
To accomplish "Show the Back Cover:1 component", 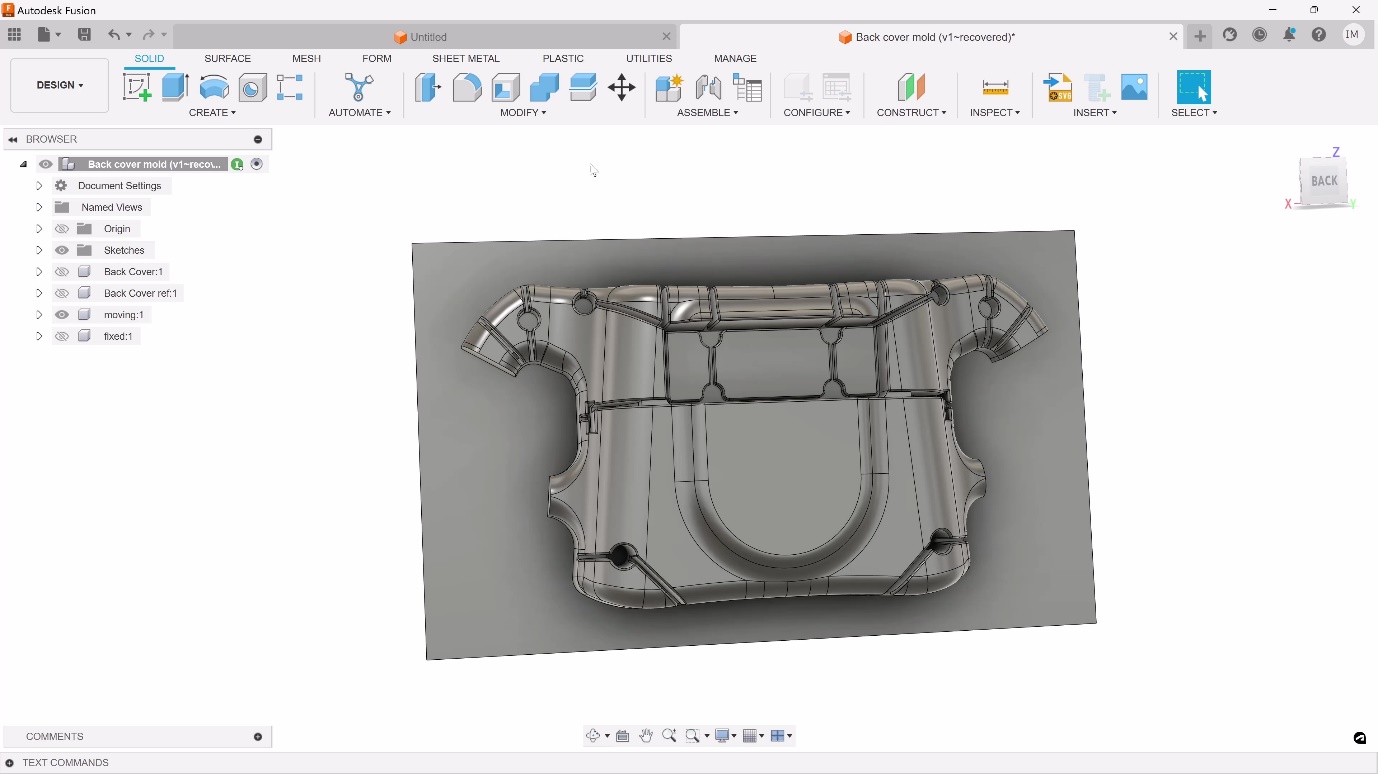I will 62,271.
